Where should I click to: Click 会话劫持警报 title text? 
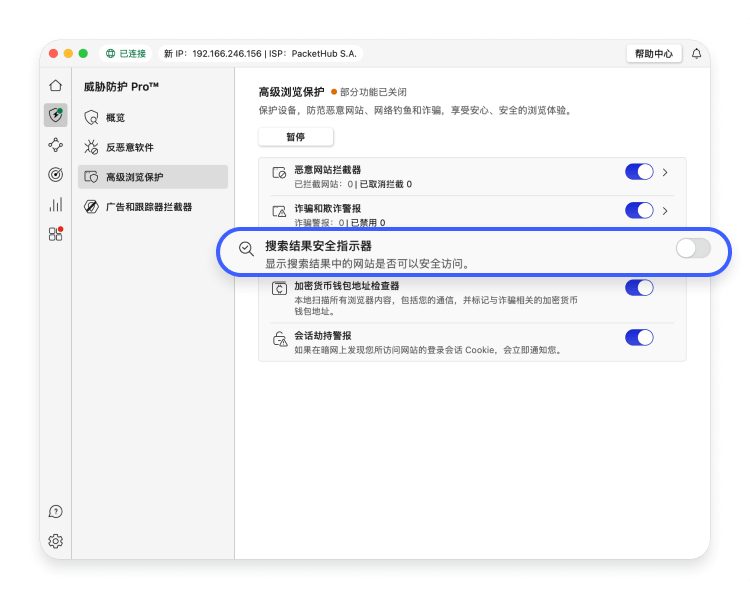tap(323, 335)
